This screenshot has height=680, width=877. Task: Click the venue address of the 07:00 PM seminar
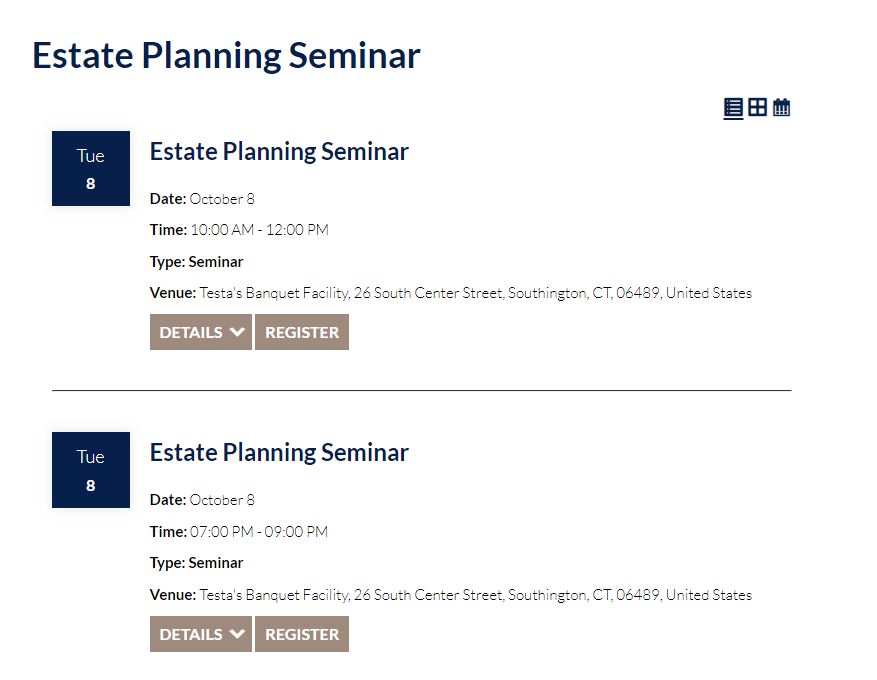[x=475, y=595]
